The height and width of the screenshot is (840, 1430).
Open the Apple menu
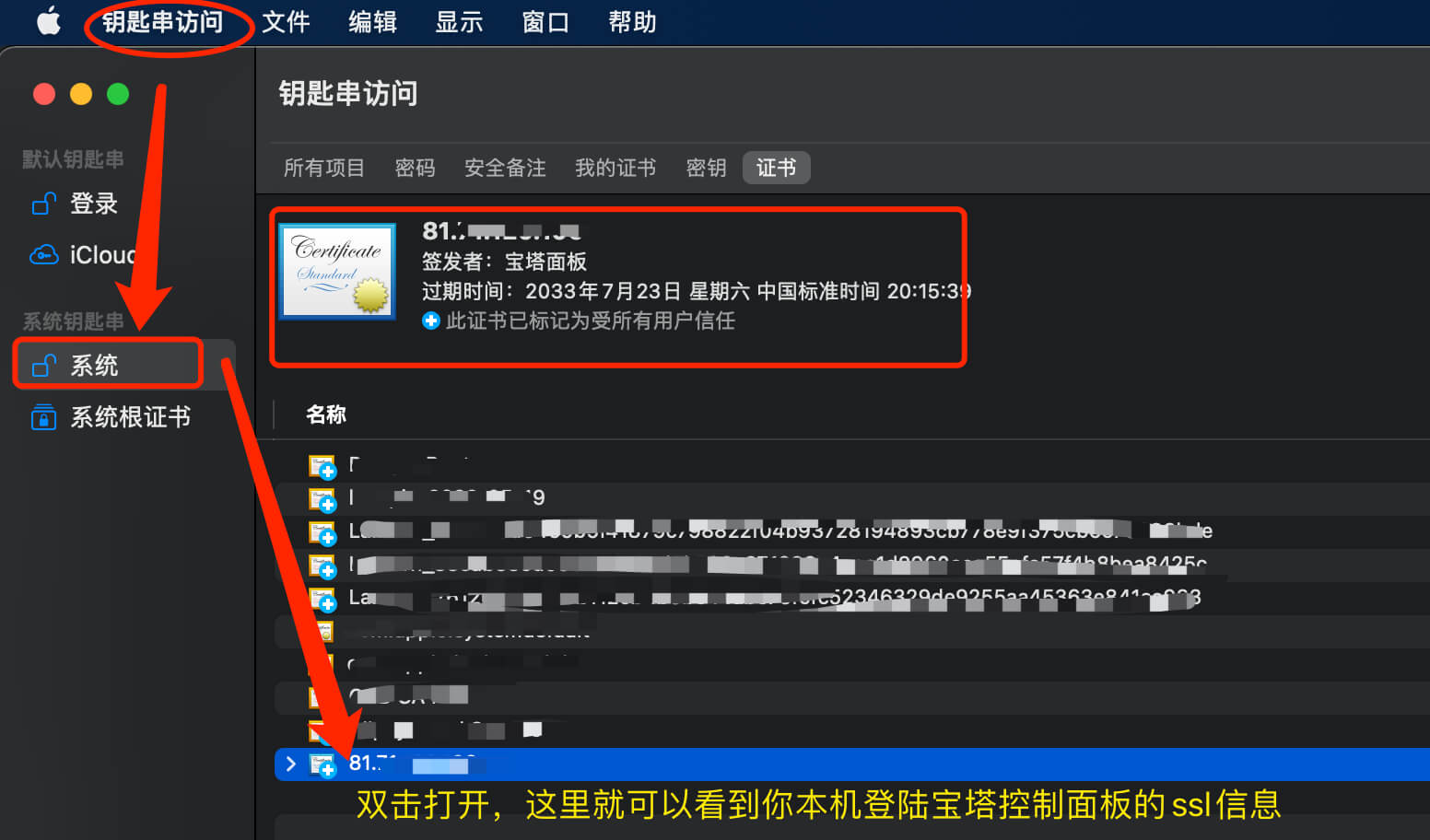coord(49,21)
